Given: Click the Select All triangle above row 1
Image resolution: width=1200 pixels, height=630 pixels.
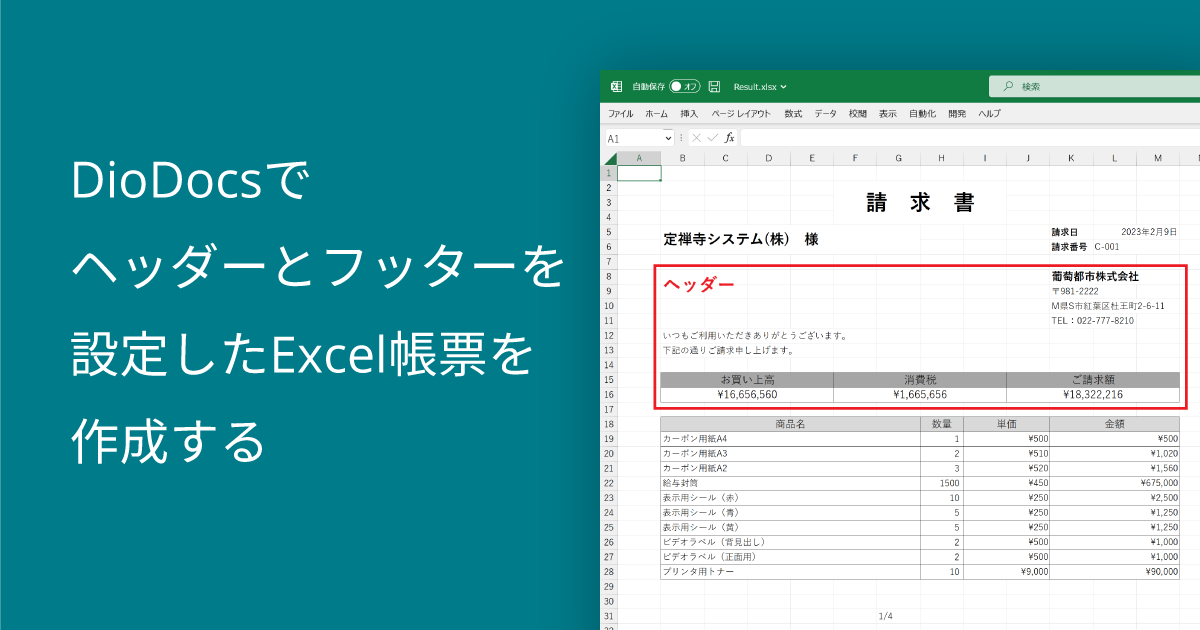Looking at the screenshot, I should [x=609, y=158].
